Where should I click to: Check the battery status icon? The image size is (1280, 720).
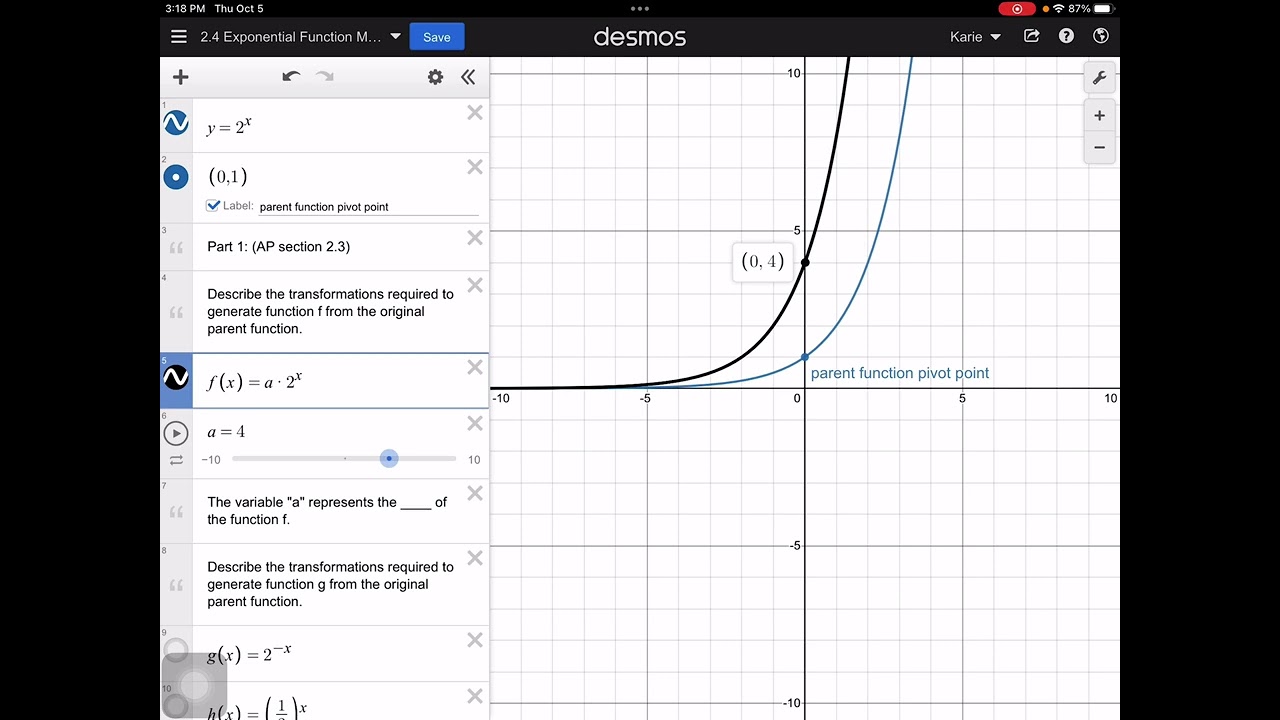coord(1103,8)
